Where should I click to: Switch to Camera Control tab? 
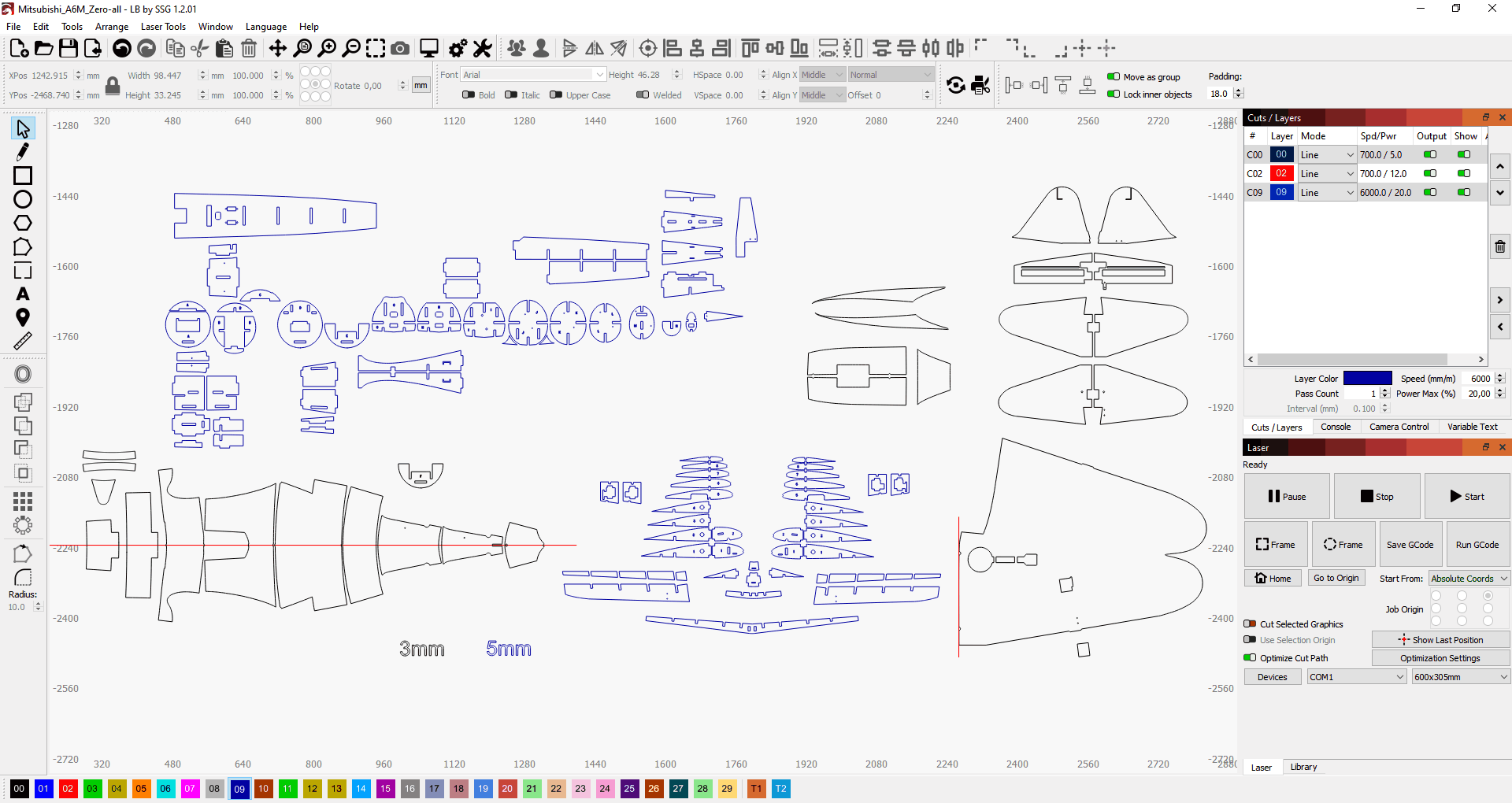coord(1399,427)
